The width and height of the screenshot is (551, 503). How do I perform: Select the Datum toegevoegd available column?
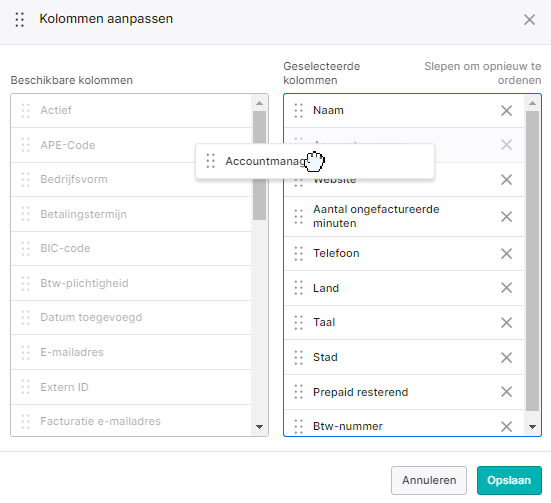(131, 317)
